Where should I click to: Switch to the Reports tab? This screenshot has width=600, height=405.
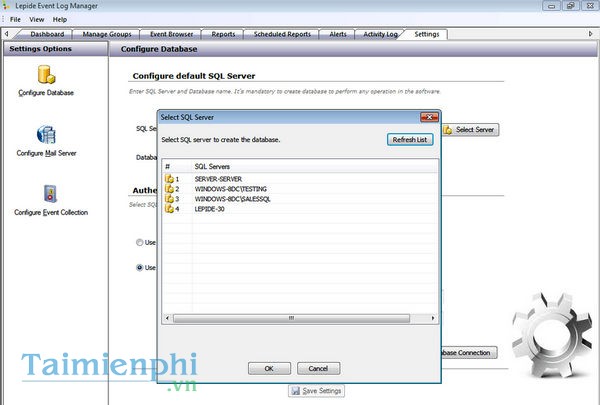coord(223,34)
